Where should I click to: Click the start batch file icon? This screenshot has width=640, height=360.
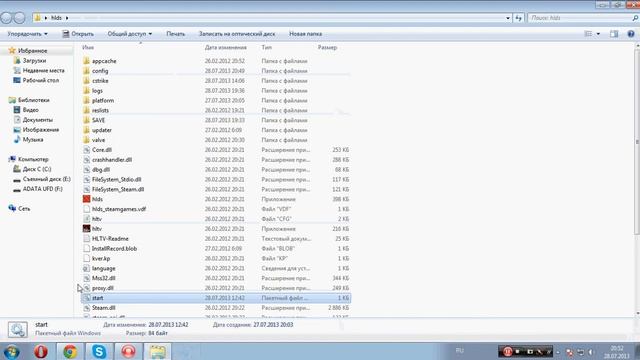86,298
